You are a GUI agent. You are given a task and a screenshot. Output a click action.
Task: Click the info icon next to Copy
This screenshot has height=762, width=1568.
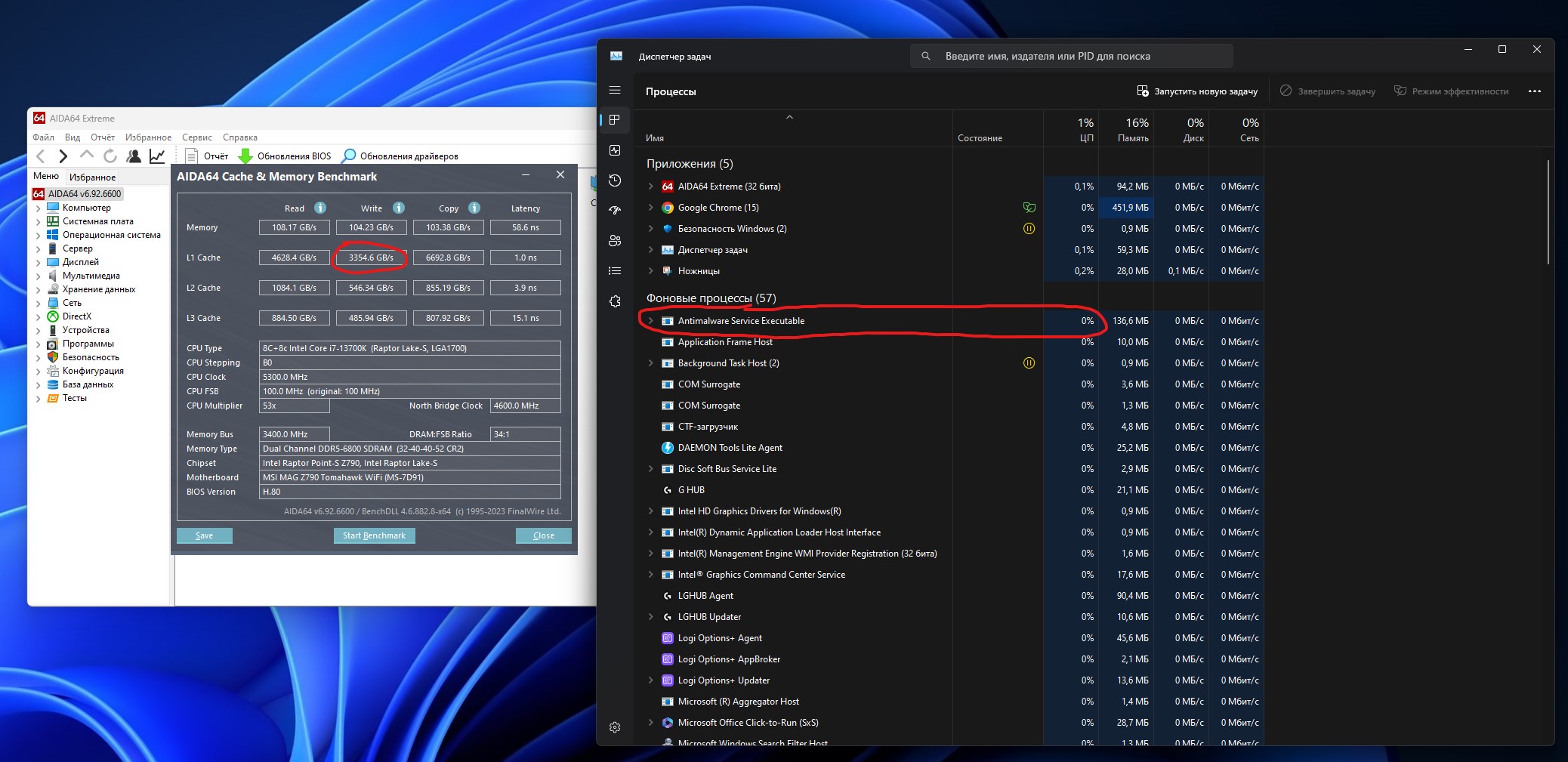click(x=474, y=208)
